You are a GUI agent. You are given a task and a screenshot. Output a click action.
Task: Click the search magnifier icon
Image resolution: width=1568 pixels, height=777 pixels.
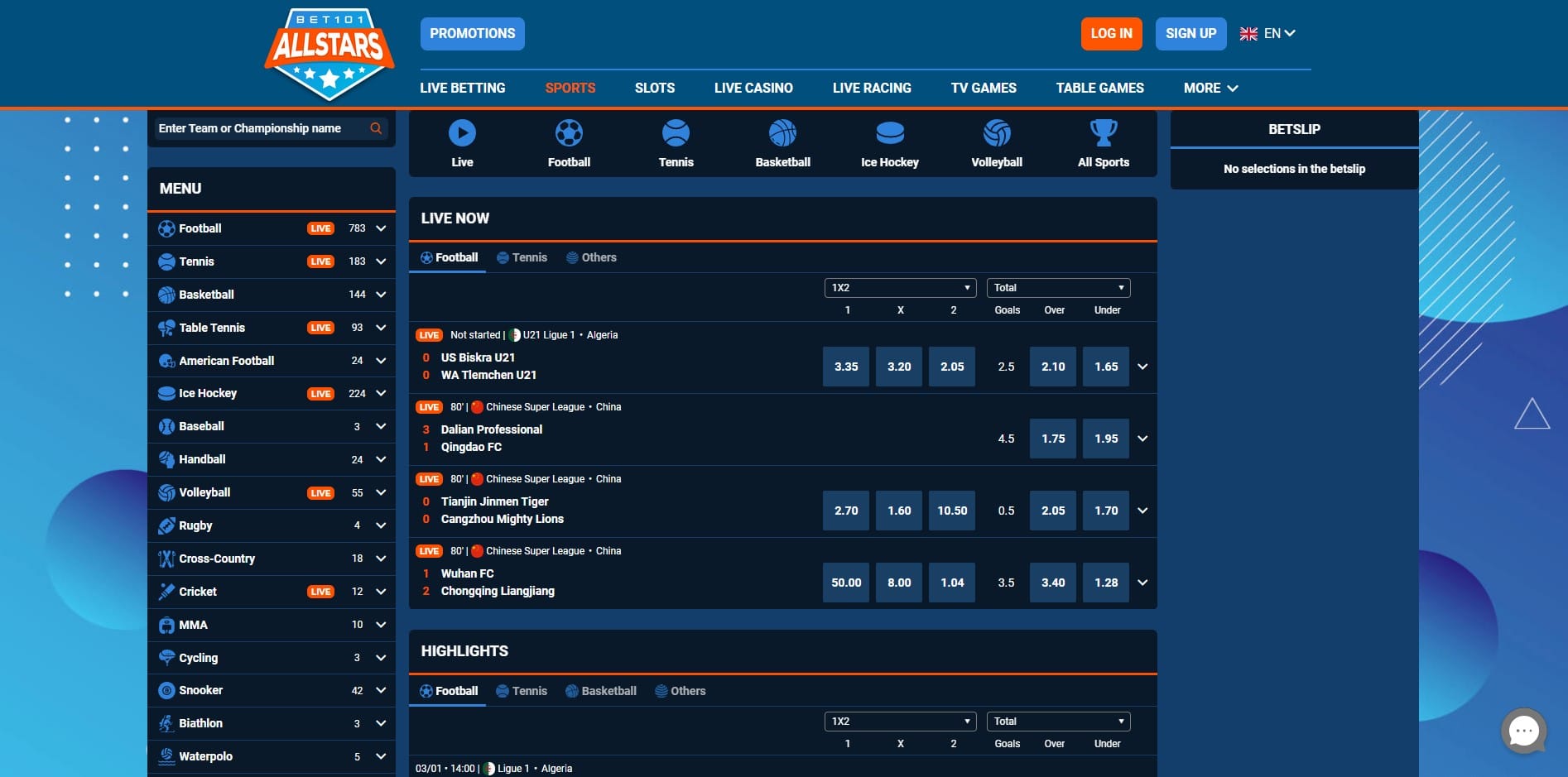point(376,128)
